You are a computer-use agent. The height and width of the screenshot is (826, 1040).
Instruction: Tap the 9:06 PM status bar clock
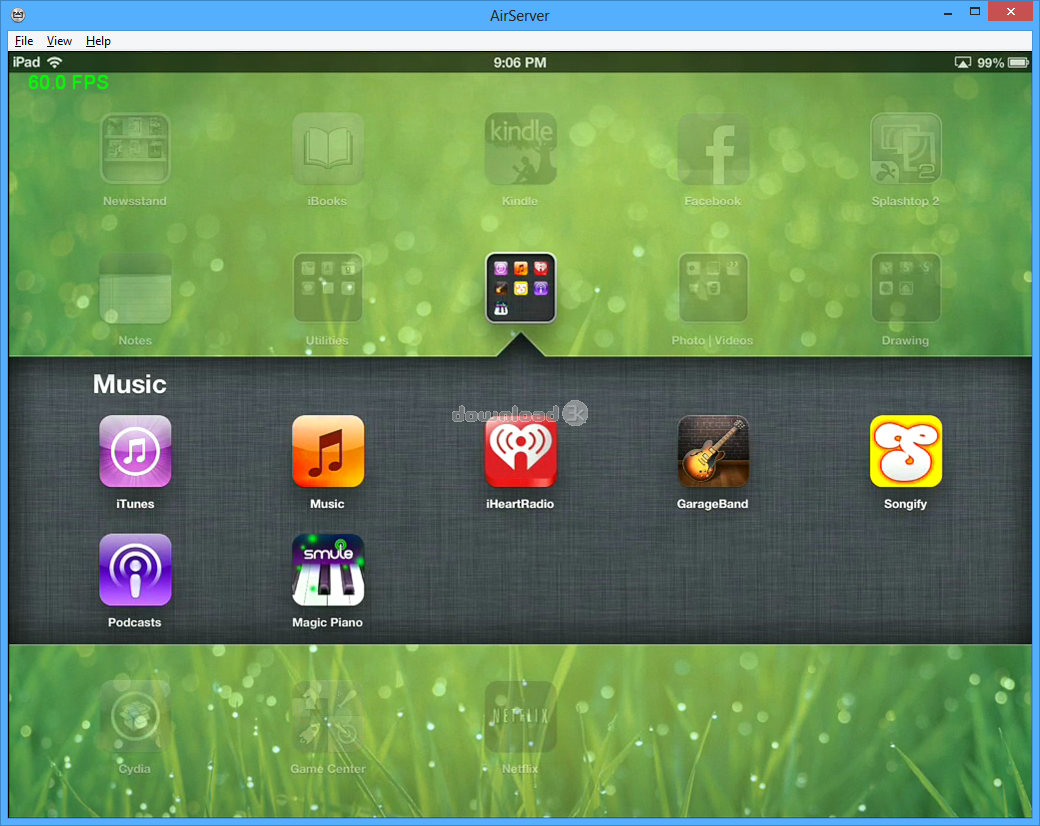tap(520, 63)
